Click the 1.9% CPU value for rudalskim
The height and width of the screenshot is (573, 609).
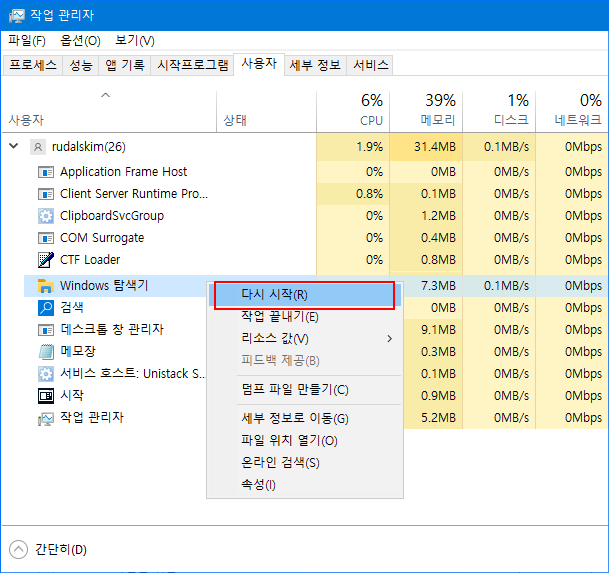369,147
